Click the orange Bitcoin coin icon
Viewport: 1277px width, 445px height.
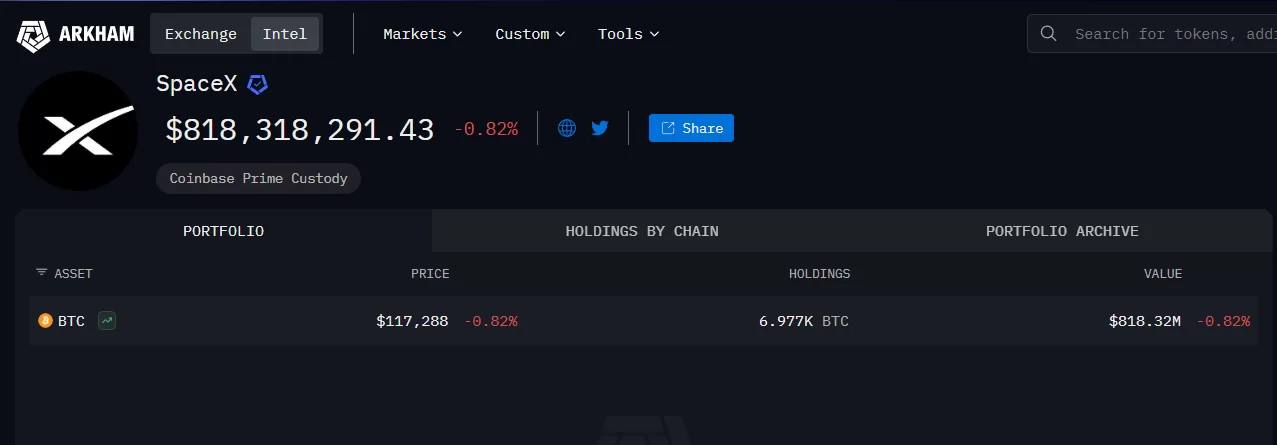45,321
